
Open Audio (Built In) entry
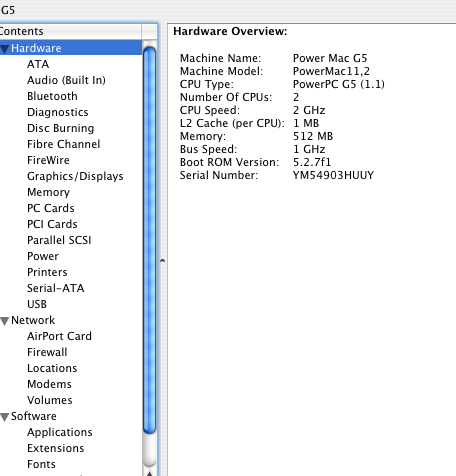[x=66, y=80]
